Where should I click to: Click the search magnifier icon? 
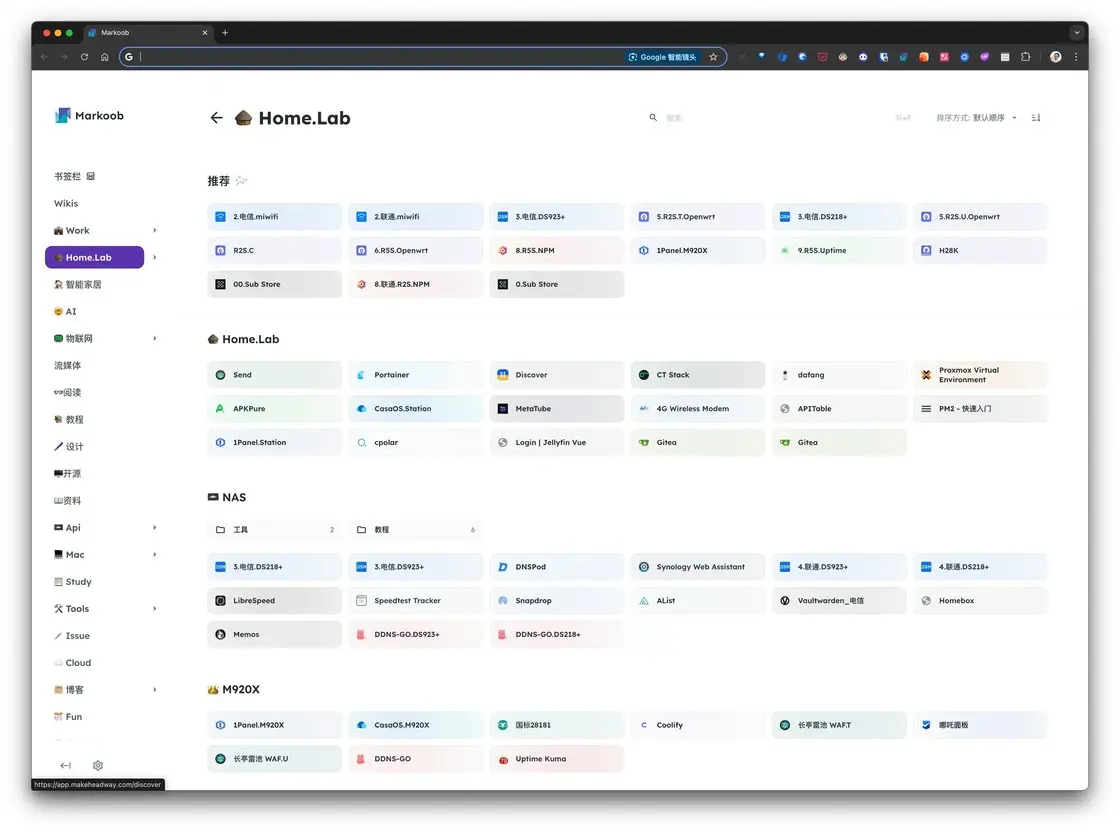point(653,118)
